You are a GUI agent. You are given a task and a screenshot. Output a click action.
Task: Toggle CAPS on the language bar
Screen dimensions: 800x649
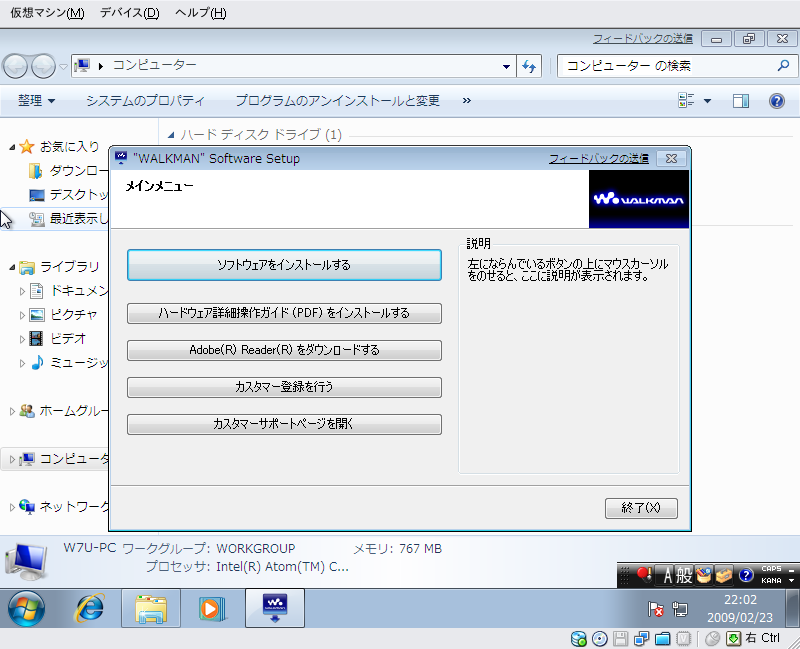771,569
